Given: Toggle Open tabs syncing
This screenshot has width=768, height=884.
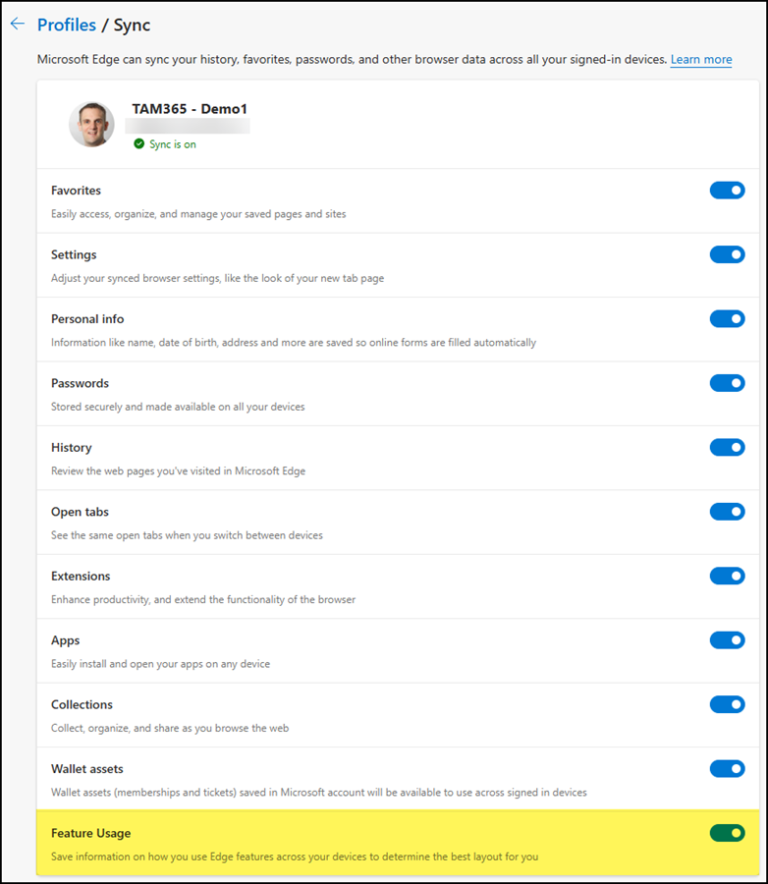Looking at the screenshot, I should point(727,511).
